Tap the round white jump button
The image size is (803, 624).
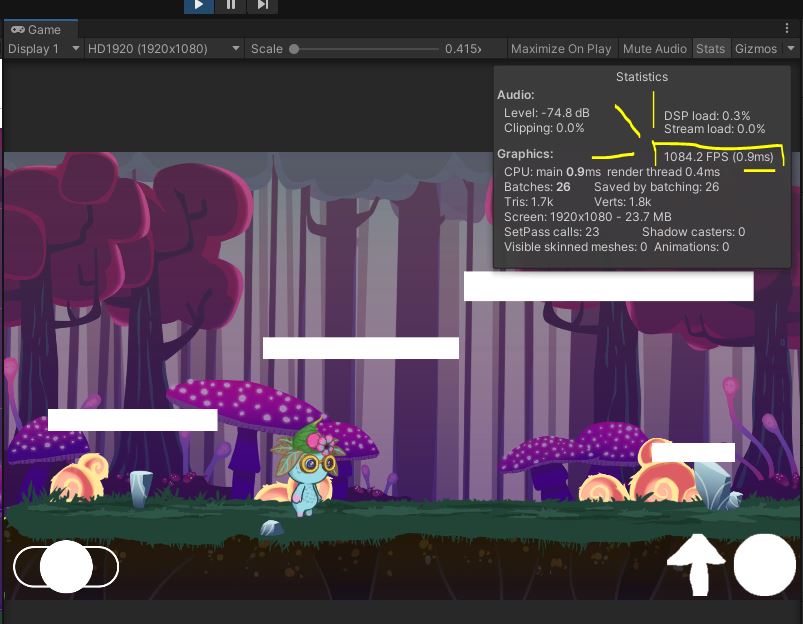pos(764,565)
